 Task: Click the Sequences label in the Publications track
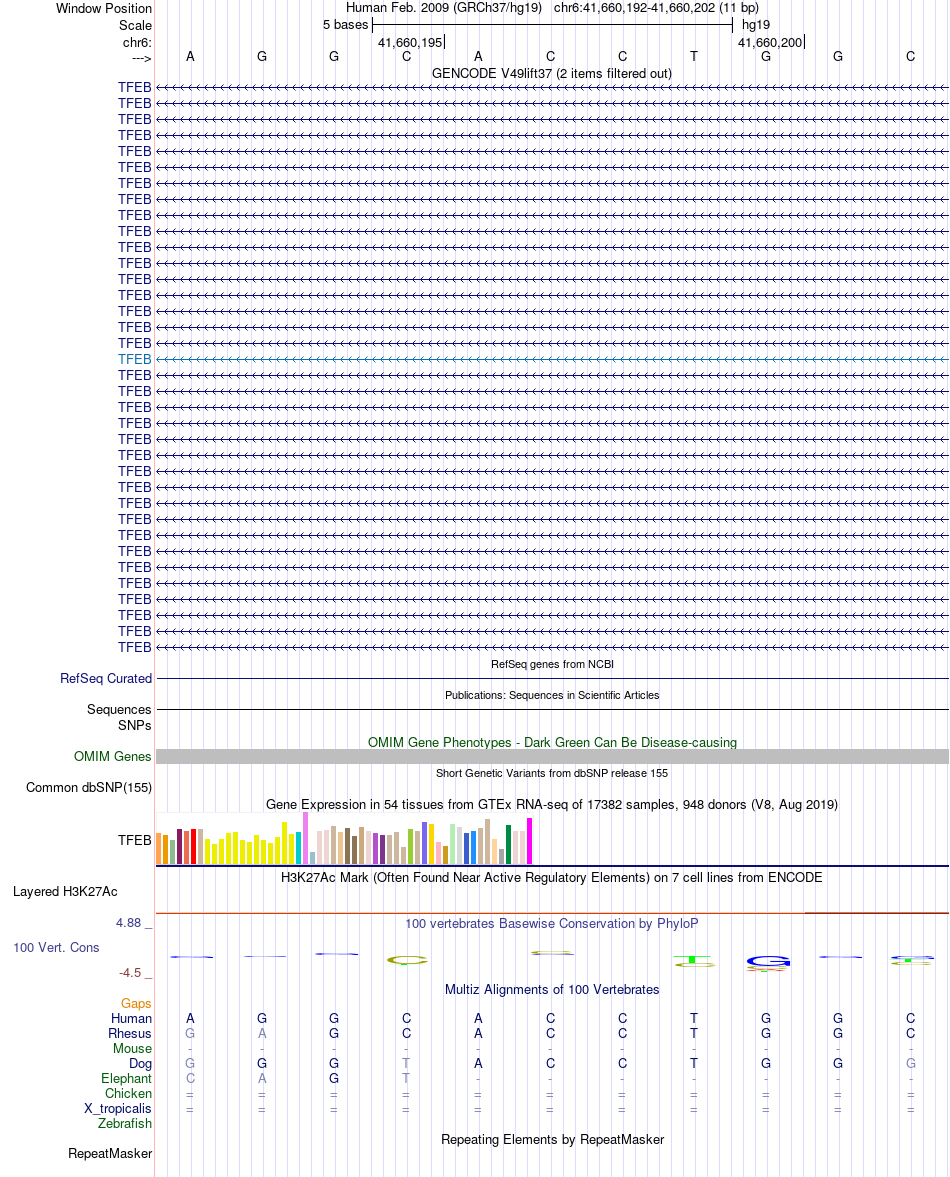[x=119, y=709]
